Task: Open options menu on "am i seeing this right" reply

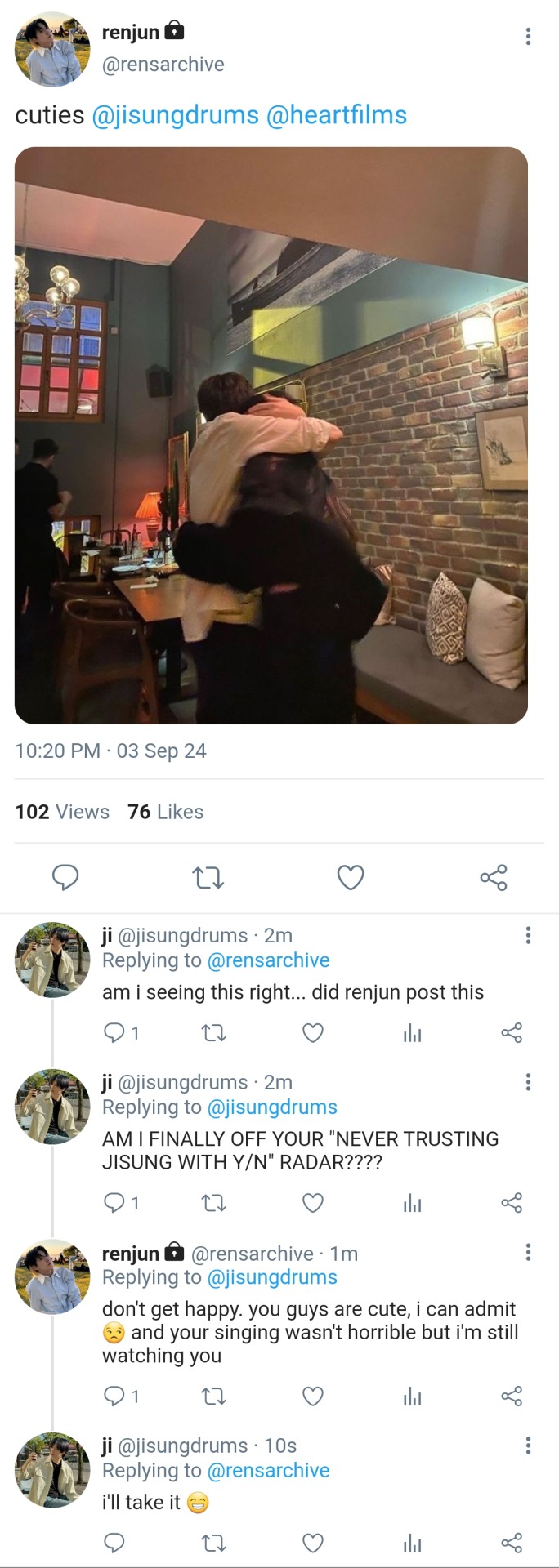Action: tap(528, 936)
